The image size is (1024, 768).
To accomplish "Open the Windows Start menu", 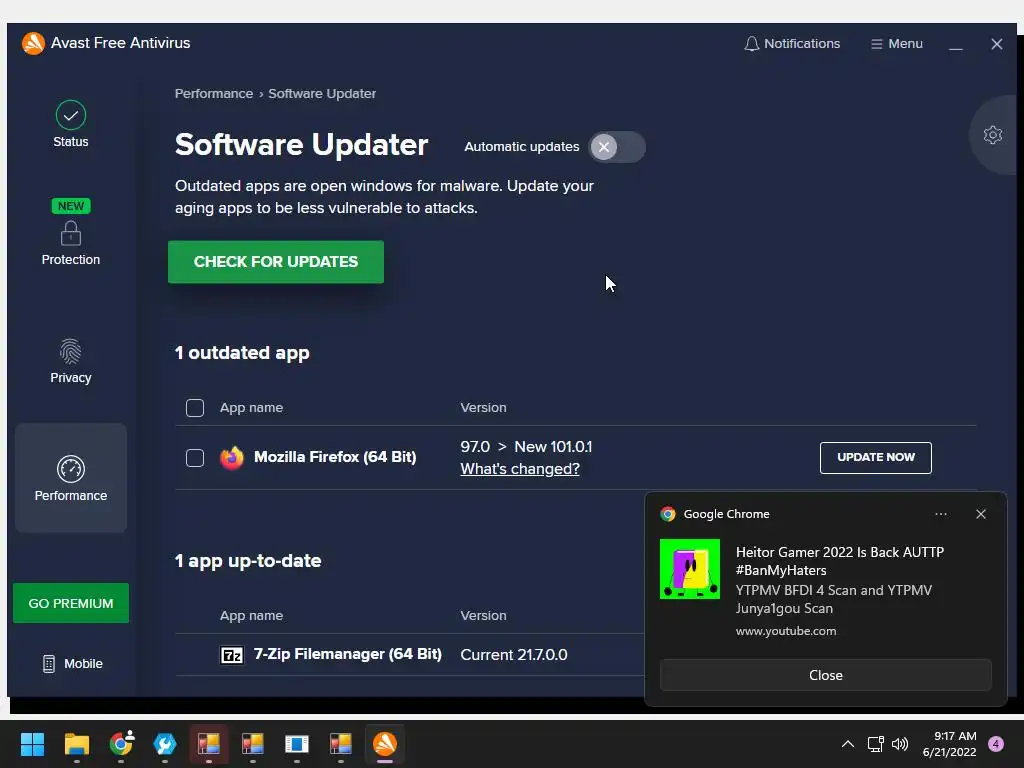I will tap(32, 744).
